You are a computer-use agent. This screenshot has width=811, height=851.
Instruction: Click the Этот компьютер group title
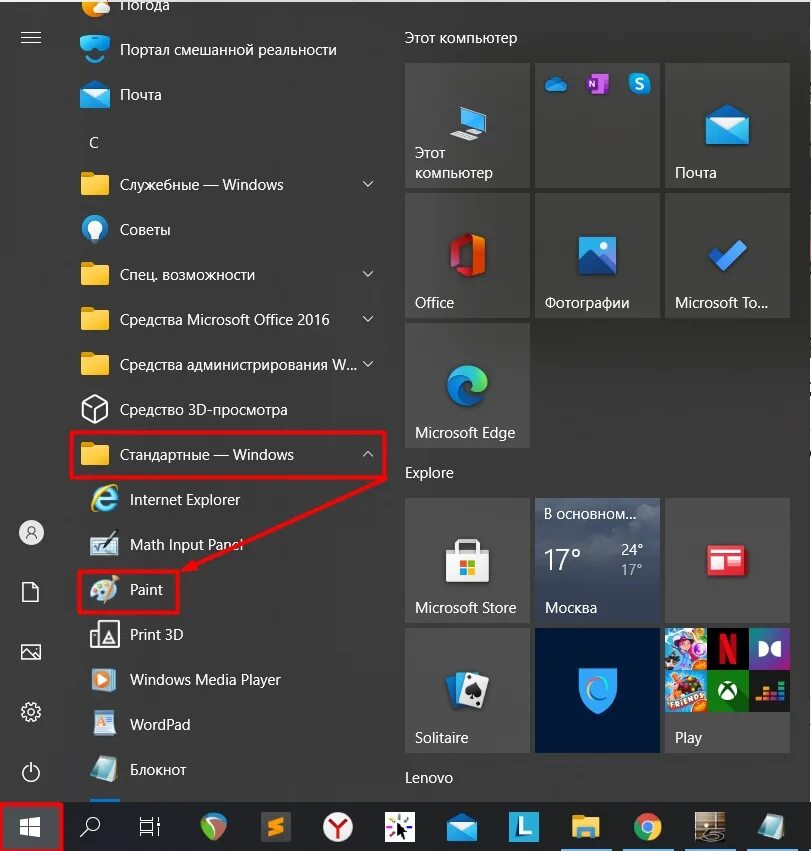pyautogui.click(x=461, y=38)
